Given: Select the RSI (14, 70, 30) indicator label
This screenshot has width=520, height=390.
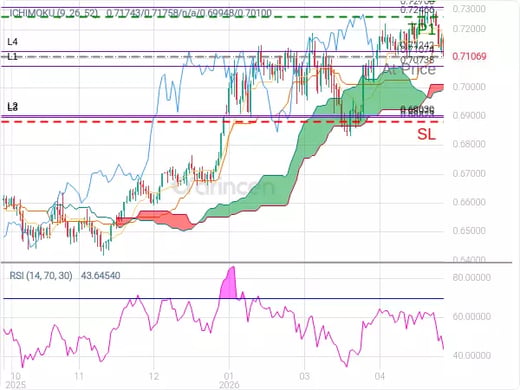Looking at the screenshot, I should coord(41,276).
